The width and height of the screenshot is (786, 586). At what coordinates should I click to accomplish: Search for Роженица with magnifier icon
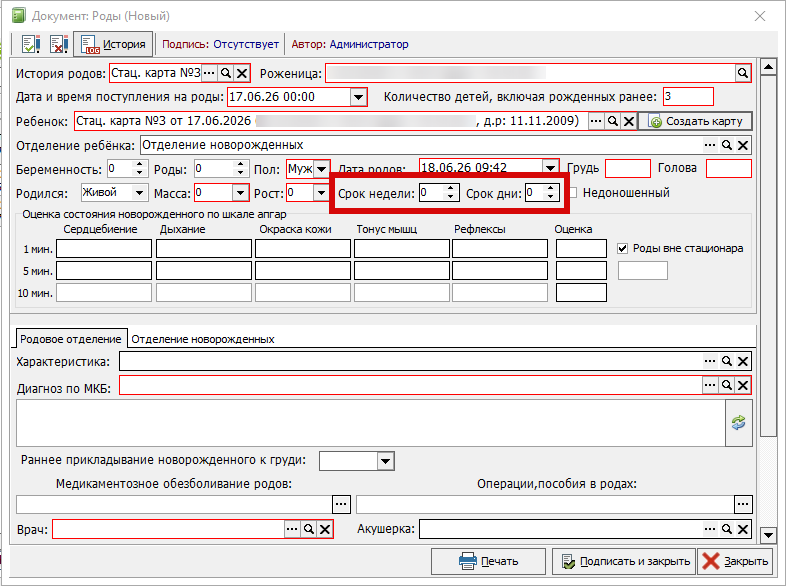pos(743,73)
